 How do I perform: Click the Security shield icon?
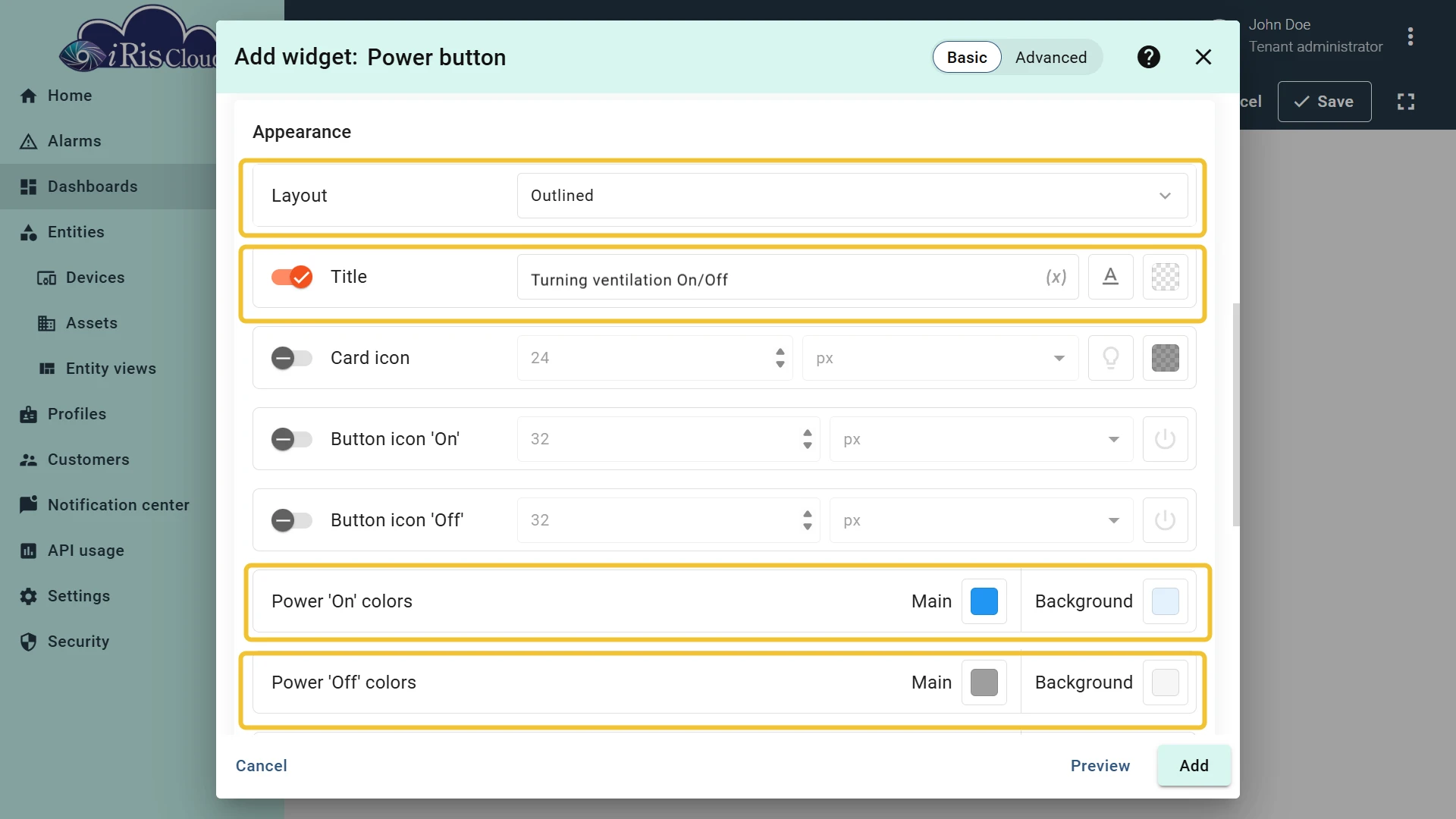pyautogui.click(x=28, y=642)
